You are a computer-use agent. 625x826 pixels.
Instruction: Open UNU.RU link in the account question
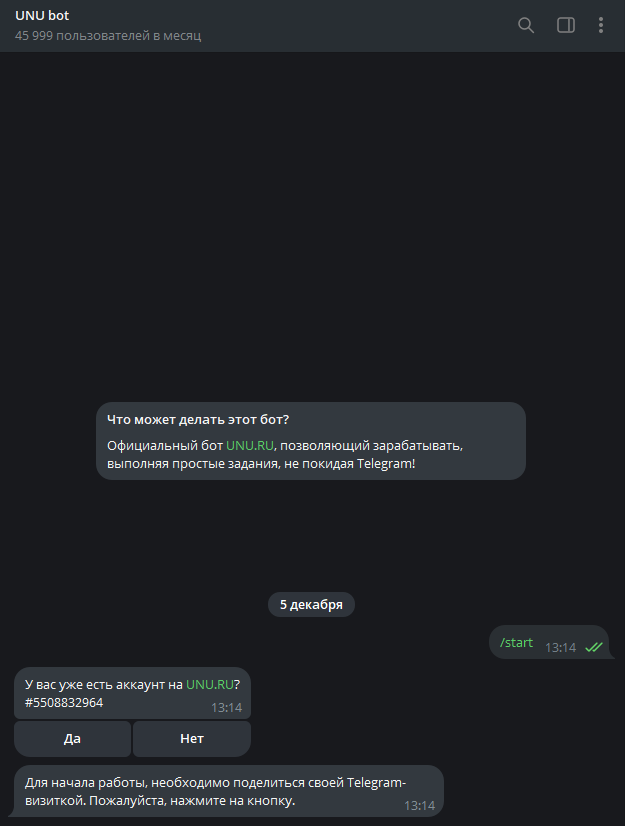tap(209, 685)
